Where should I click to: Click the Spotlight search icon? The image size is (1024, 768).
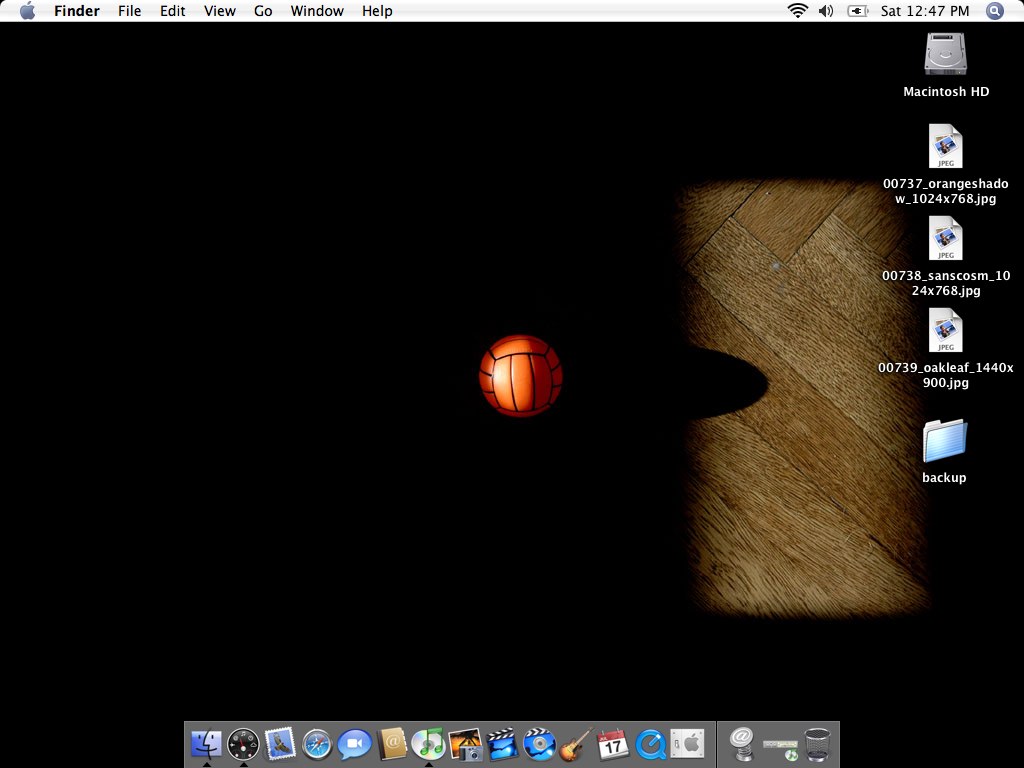tap(994, 11)
